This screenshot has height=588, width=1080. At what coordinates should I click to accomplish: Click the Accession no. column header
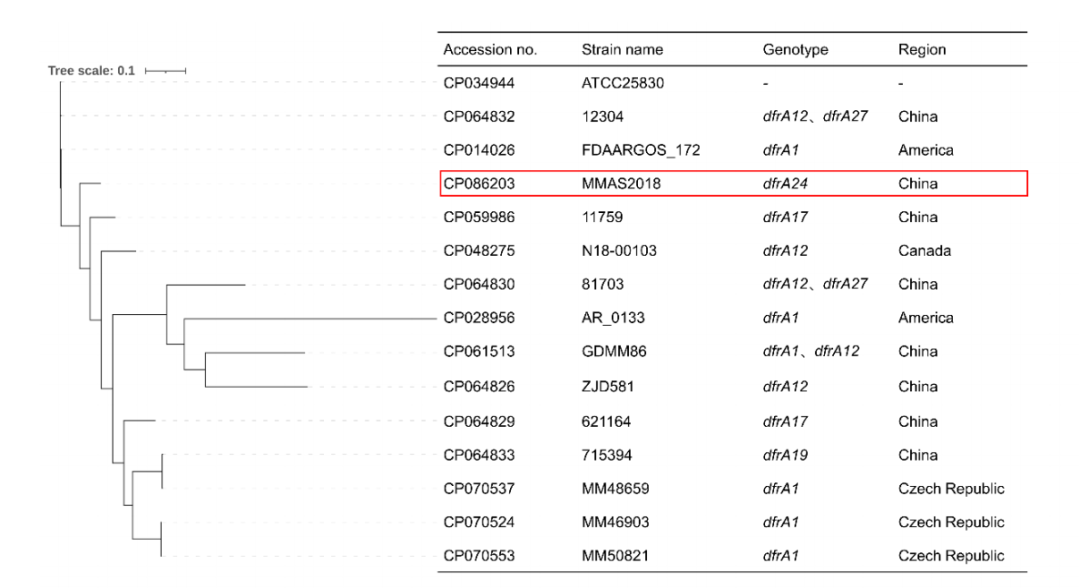[490, 49]
